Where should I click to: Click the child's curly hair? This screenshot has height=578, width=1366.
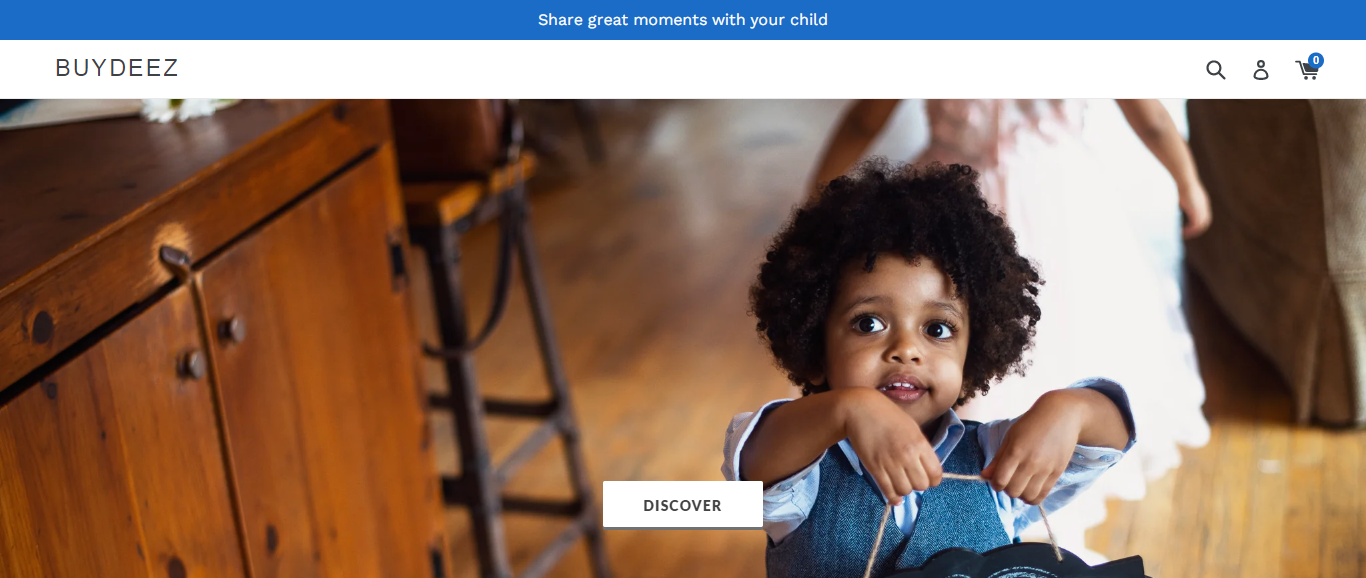pos(895,240)
